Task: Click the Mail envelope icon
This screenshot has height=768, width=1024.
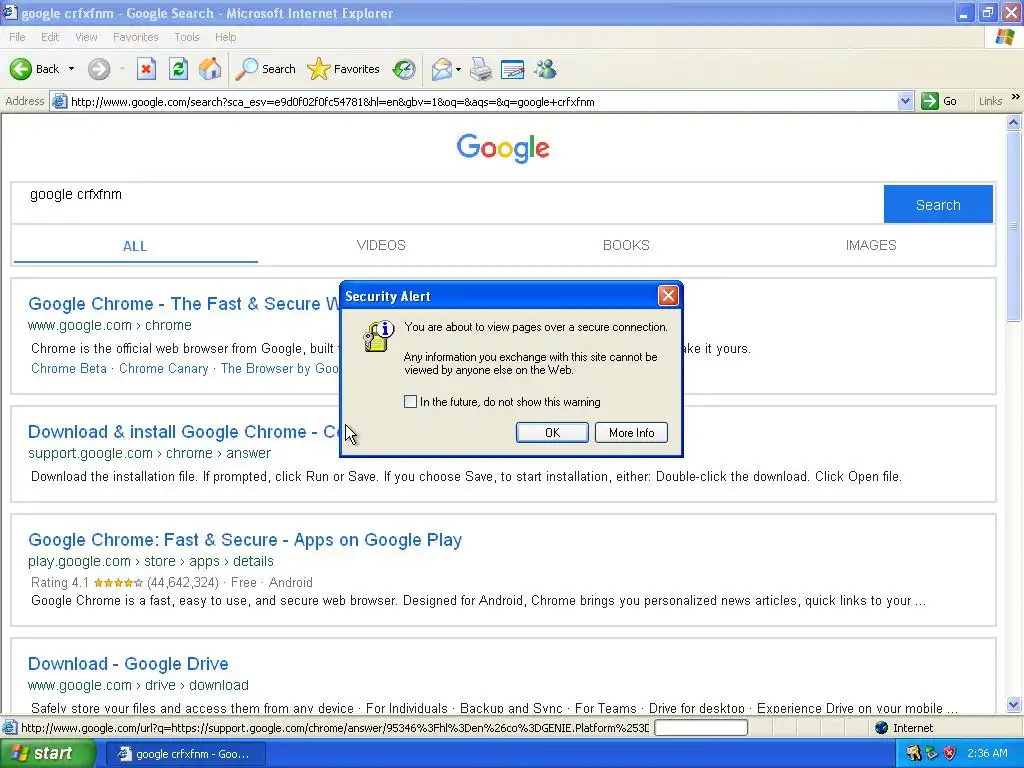Action: point(441,69)
